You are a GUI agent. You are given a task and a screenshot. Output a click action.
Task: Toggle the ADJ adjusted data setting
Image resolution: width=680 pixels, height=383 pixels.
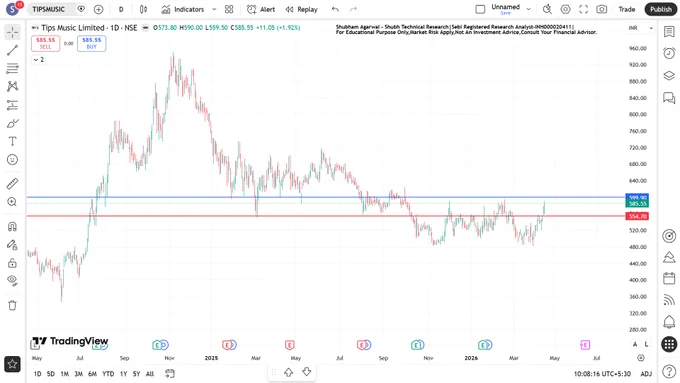point(646,373)
